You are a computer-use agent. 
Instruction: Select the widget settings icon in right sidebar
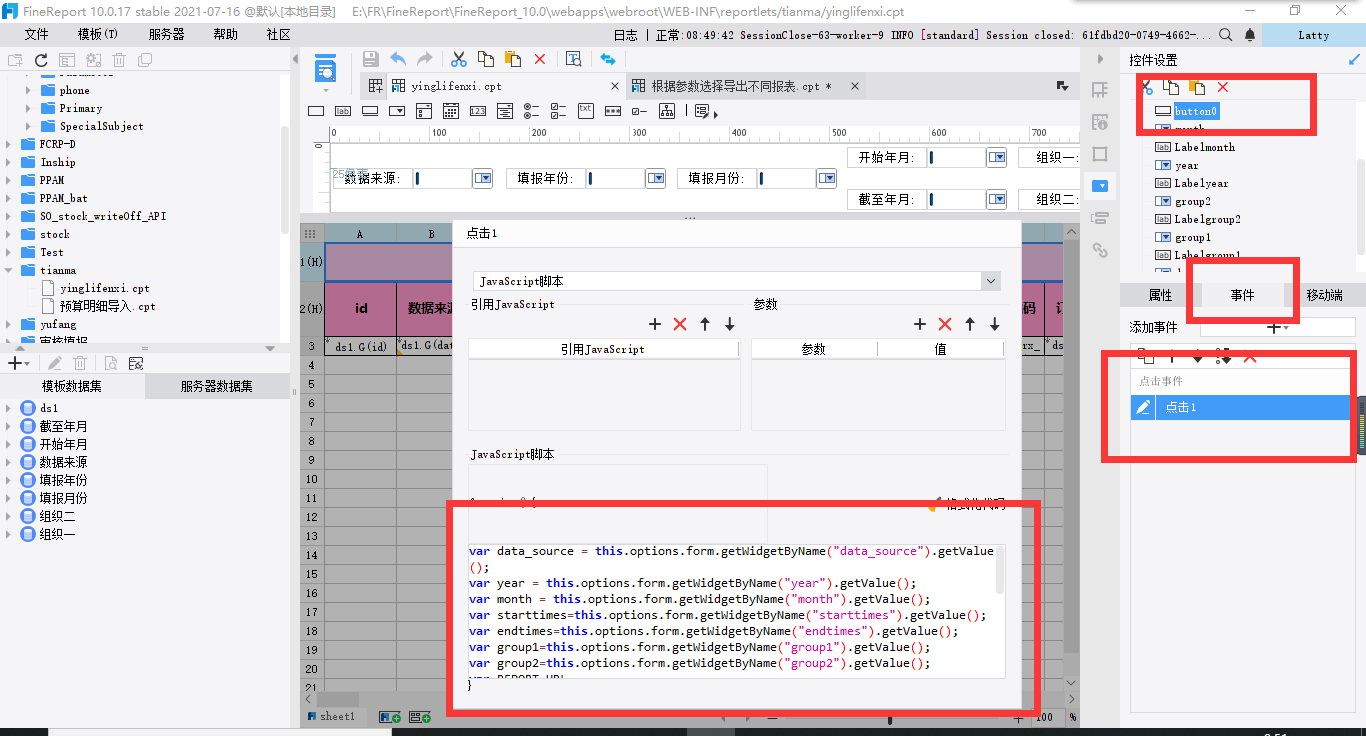click(1100, 185)
